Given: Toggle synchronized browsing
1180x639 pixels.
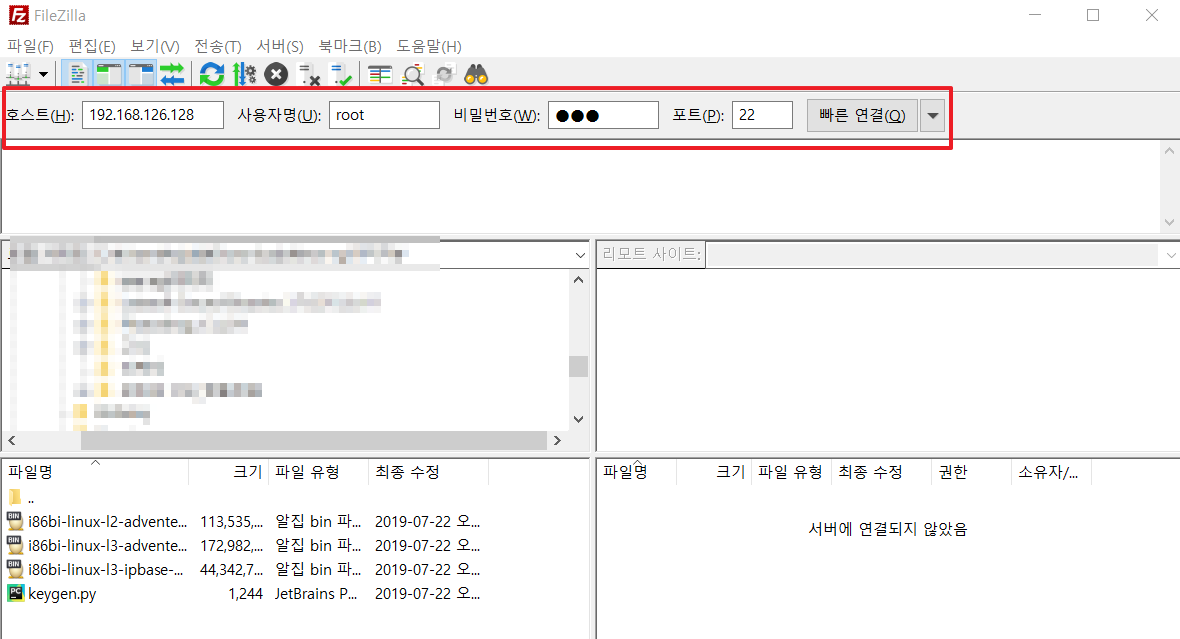Looking at the screenshot, I should [x=445, y=75].
